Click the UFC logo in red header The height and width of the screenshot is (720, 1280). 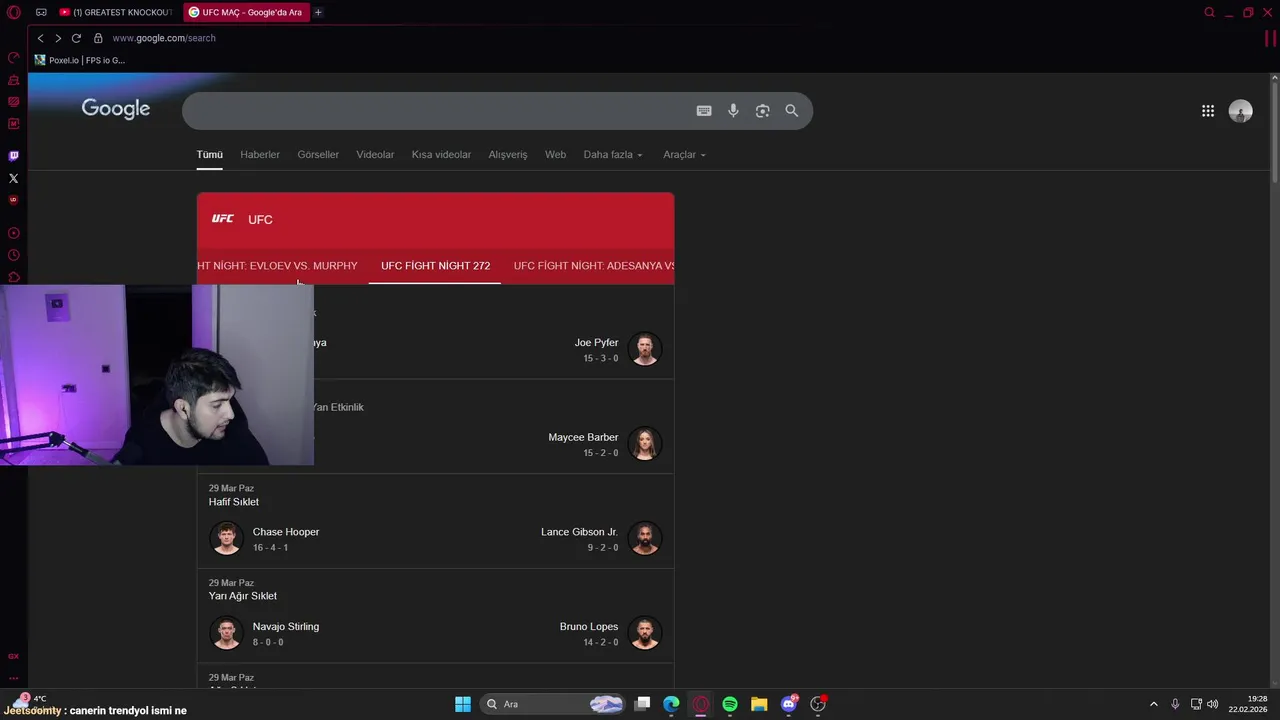tap(223, 219)
